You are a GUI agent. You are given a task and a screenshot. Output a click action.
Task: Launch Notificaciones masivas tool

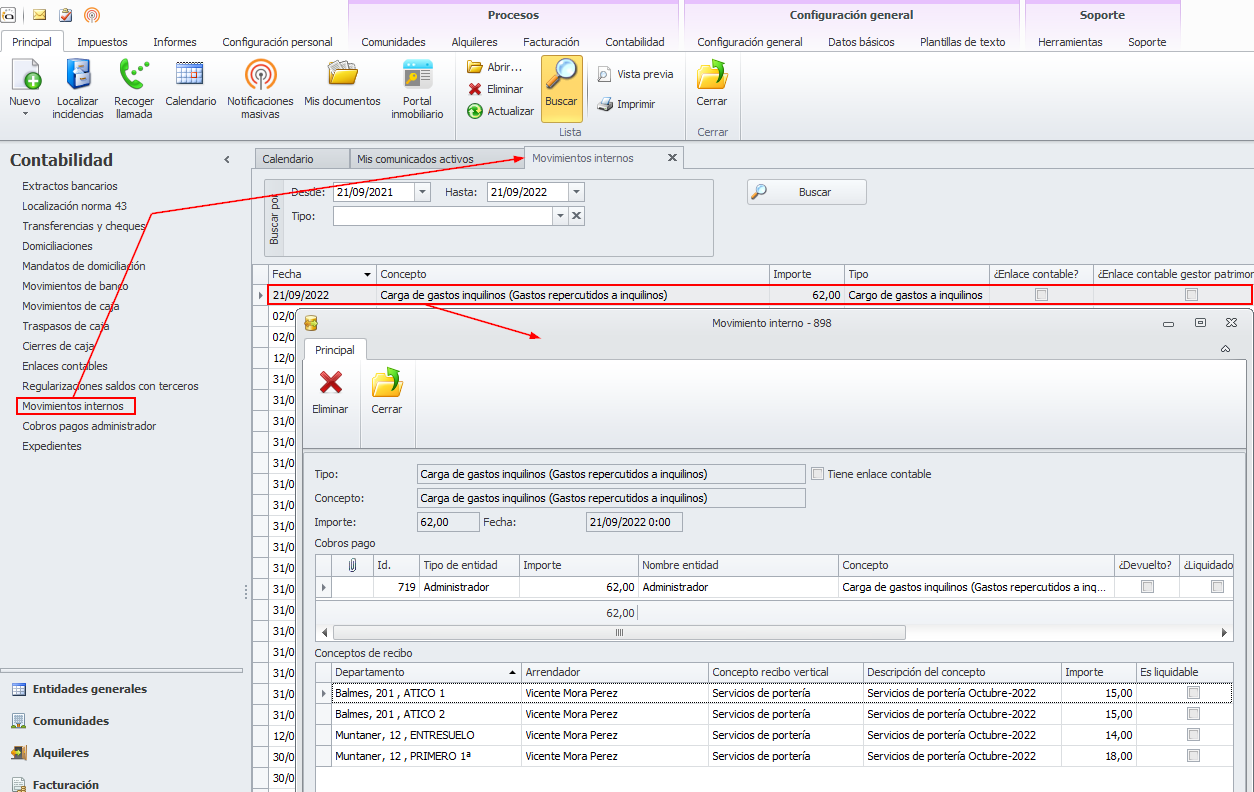pyautogui.click(x=260, y=76)
